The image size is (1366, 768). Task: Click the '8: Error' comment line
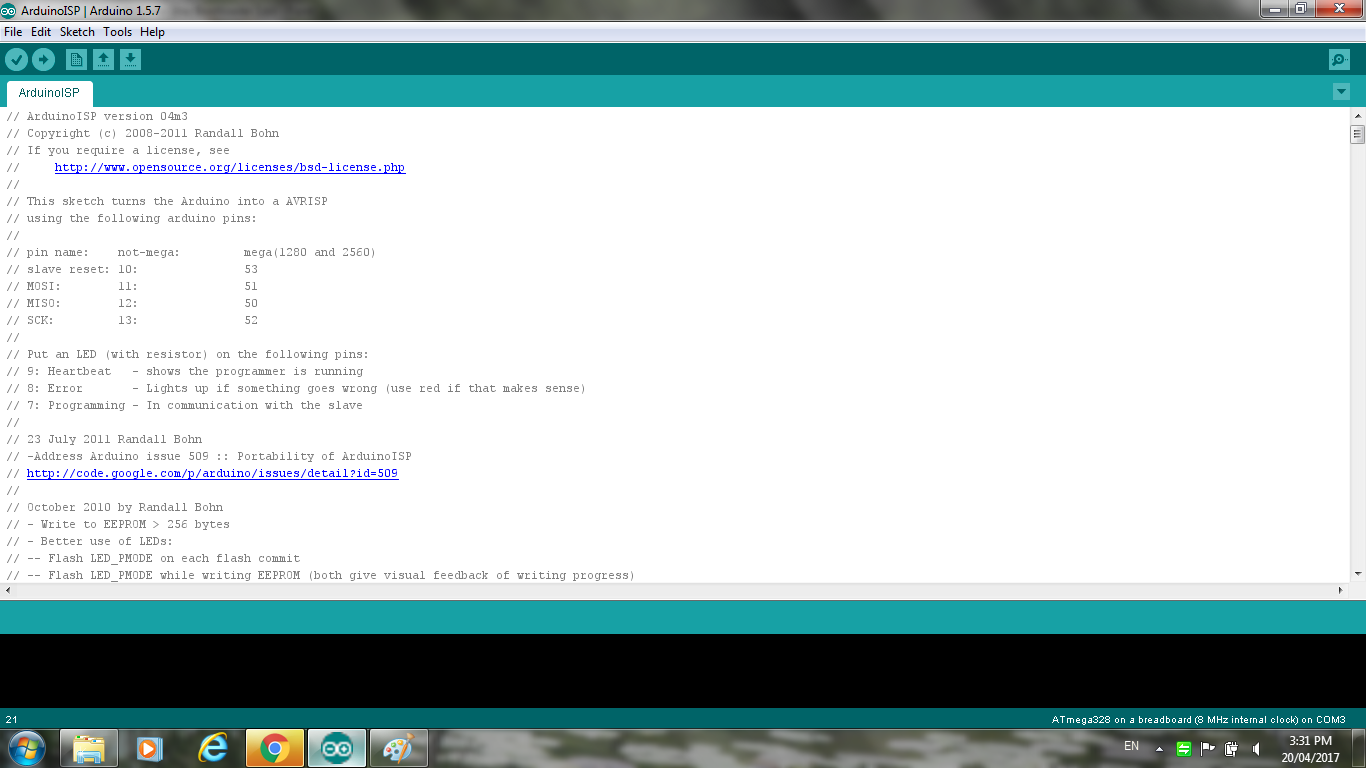[x=296, y=388]
